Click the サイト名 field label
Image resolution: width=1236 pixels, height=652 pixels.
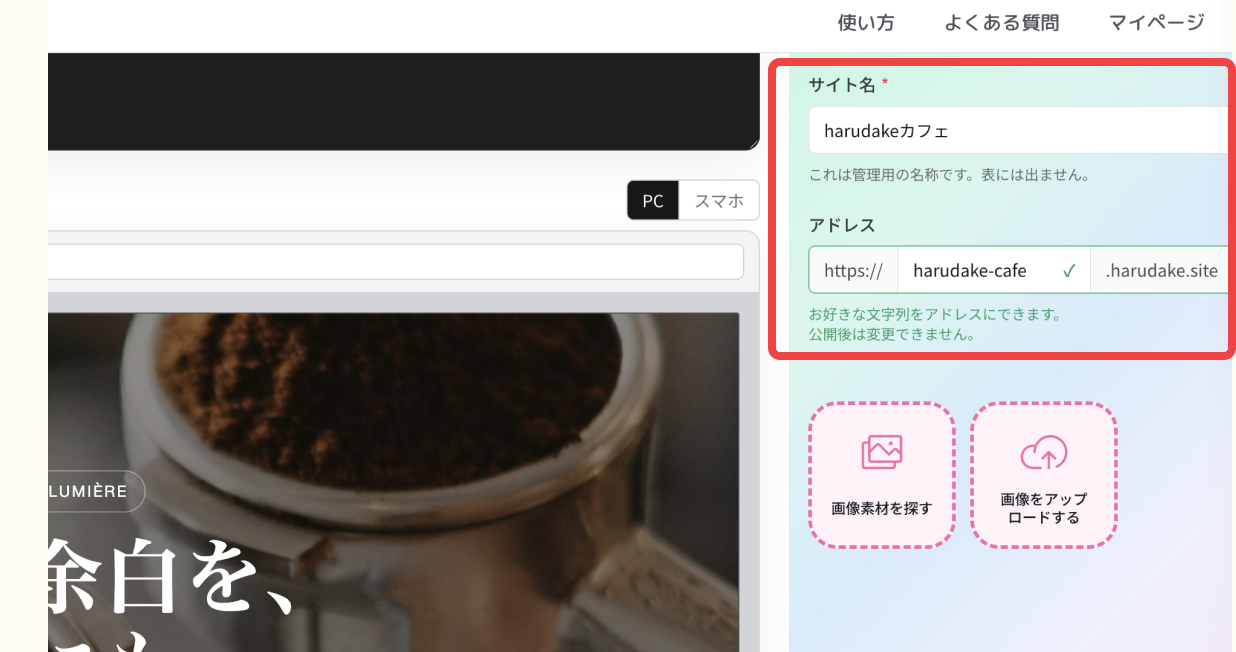[842, 86]
